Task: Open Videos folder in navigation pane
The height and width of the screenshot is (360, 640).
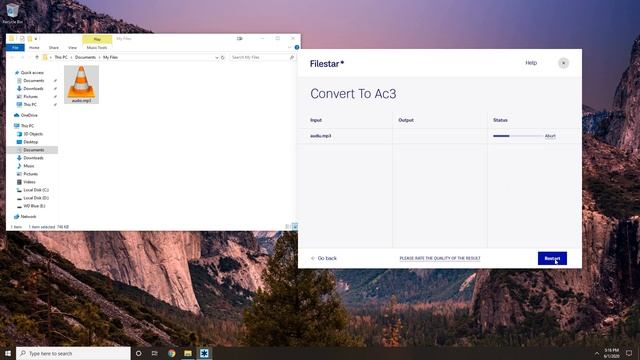Action: pyautogui.click(x=29, y=182)
